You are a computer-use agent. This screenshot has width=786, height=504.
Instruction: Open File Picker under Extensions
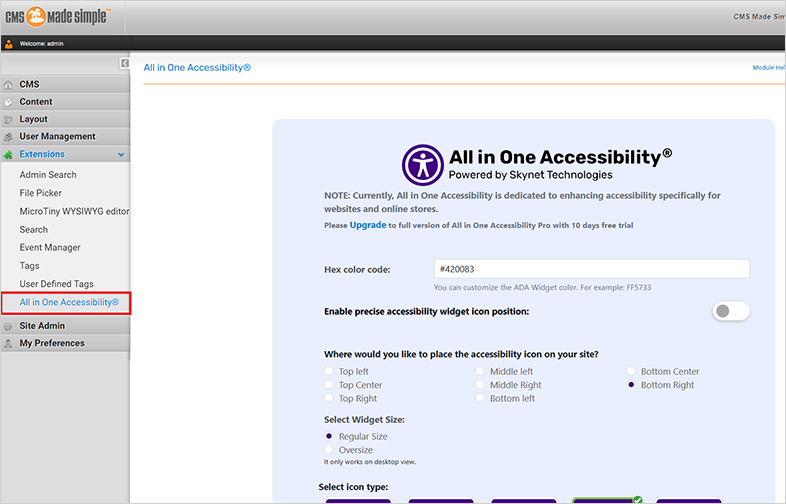click(x=41, y=193)
